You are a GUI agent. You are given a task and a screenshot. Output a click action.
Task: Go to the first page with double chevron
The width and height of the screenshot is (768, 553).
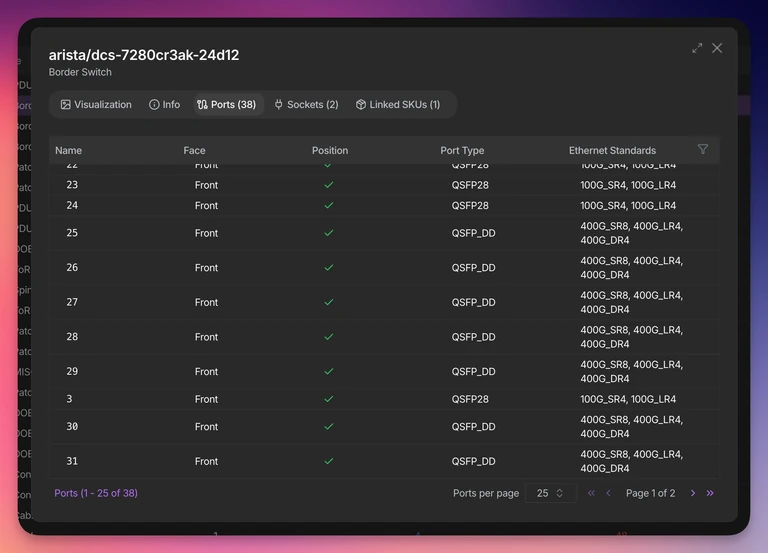(x=591, y=493)
